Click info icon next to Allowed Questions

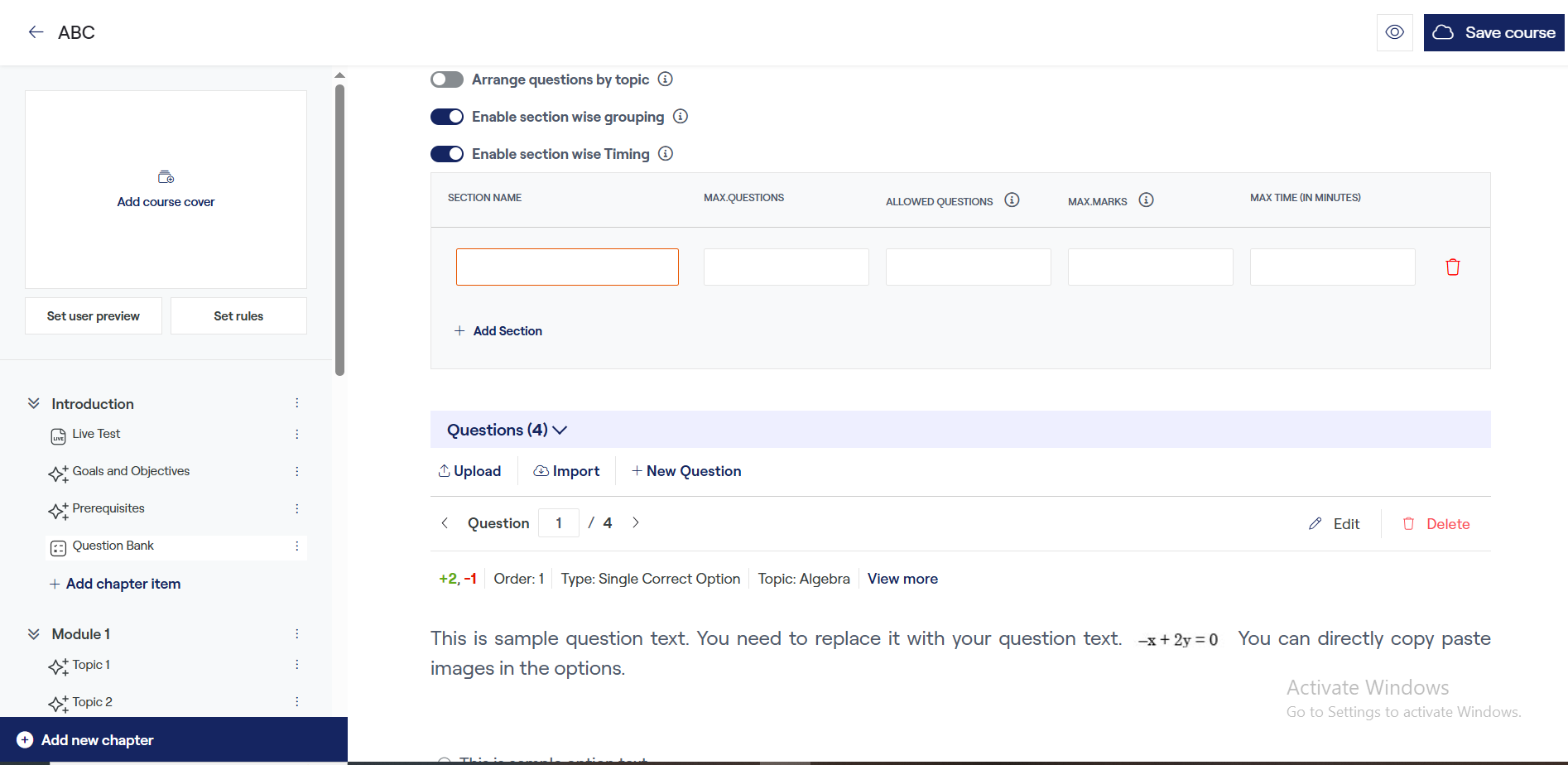tap(1012, 200)
